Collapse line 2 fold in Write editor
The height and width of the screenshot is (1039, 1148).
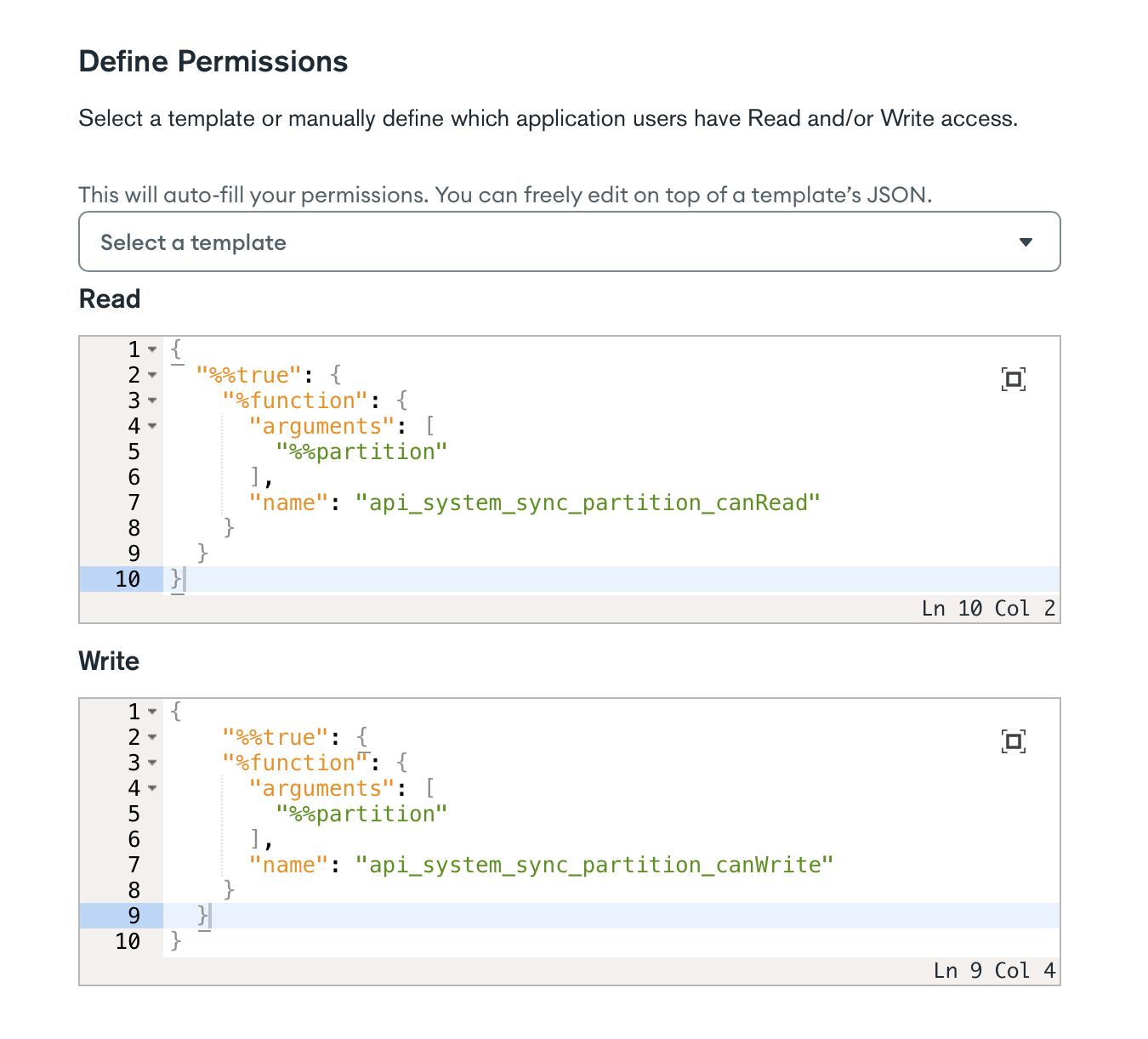pyautogui.click(x=152, y=737)
